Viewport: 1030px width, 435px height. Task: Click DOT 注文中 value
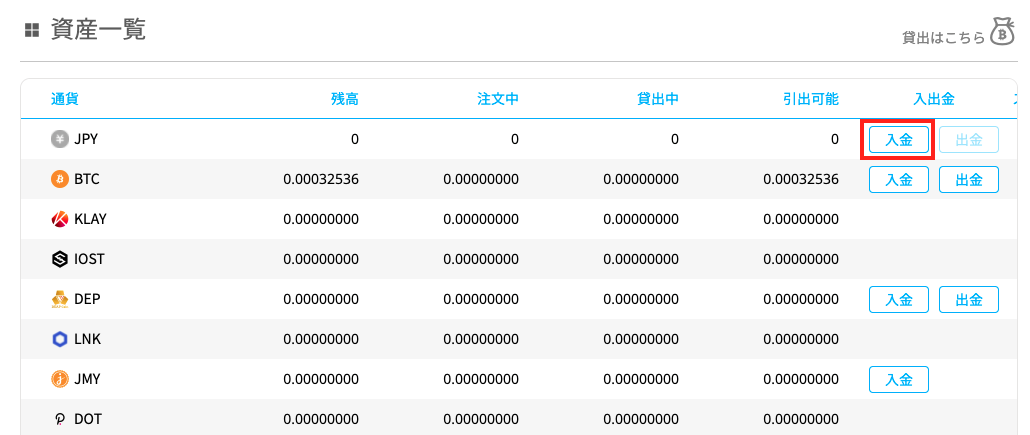(481, 419)
